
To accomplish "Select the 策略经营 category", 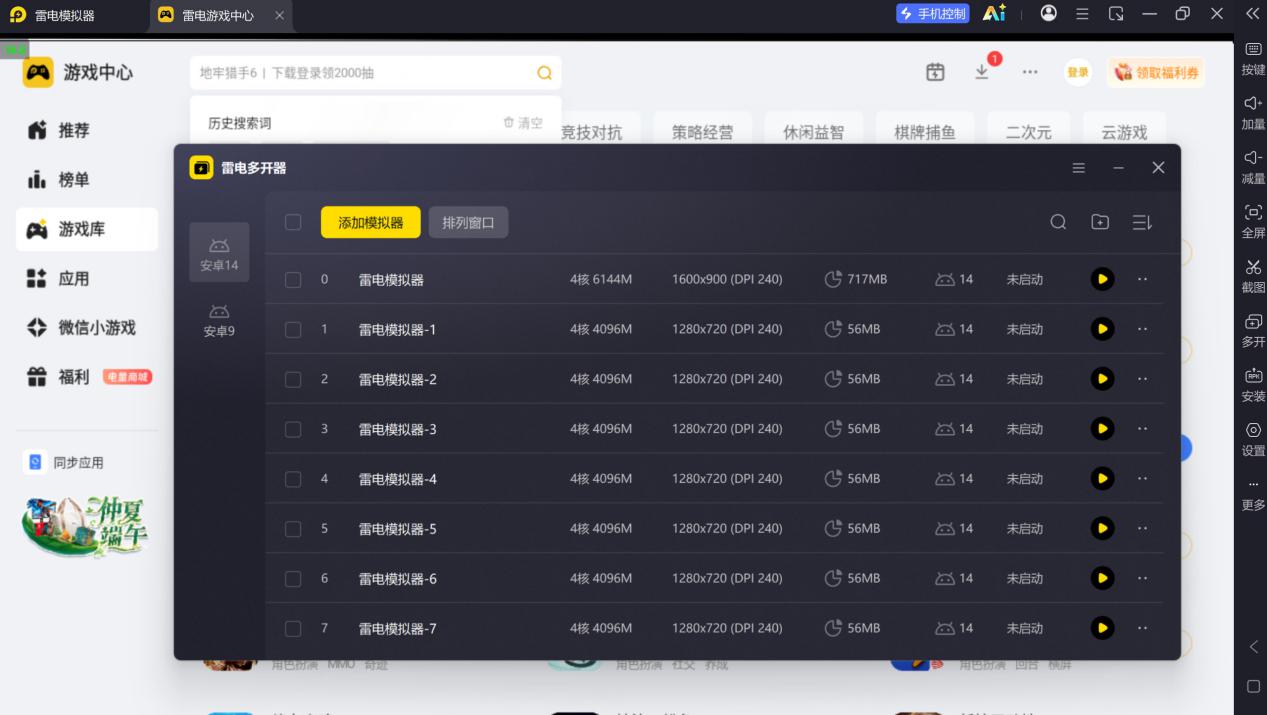I will (702, 132).
